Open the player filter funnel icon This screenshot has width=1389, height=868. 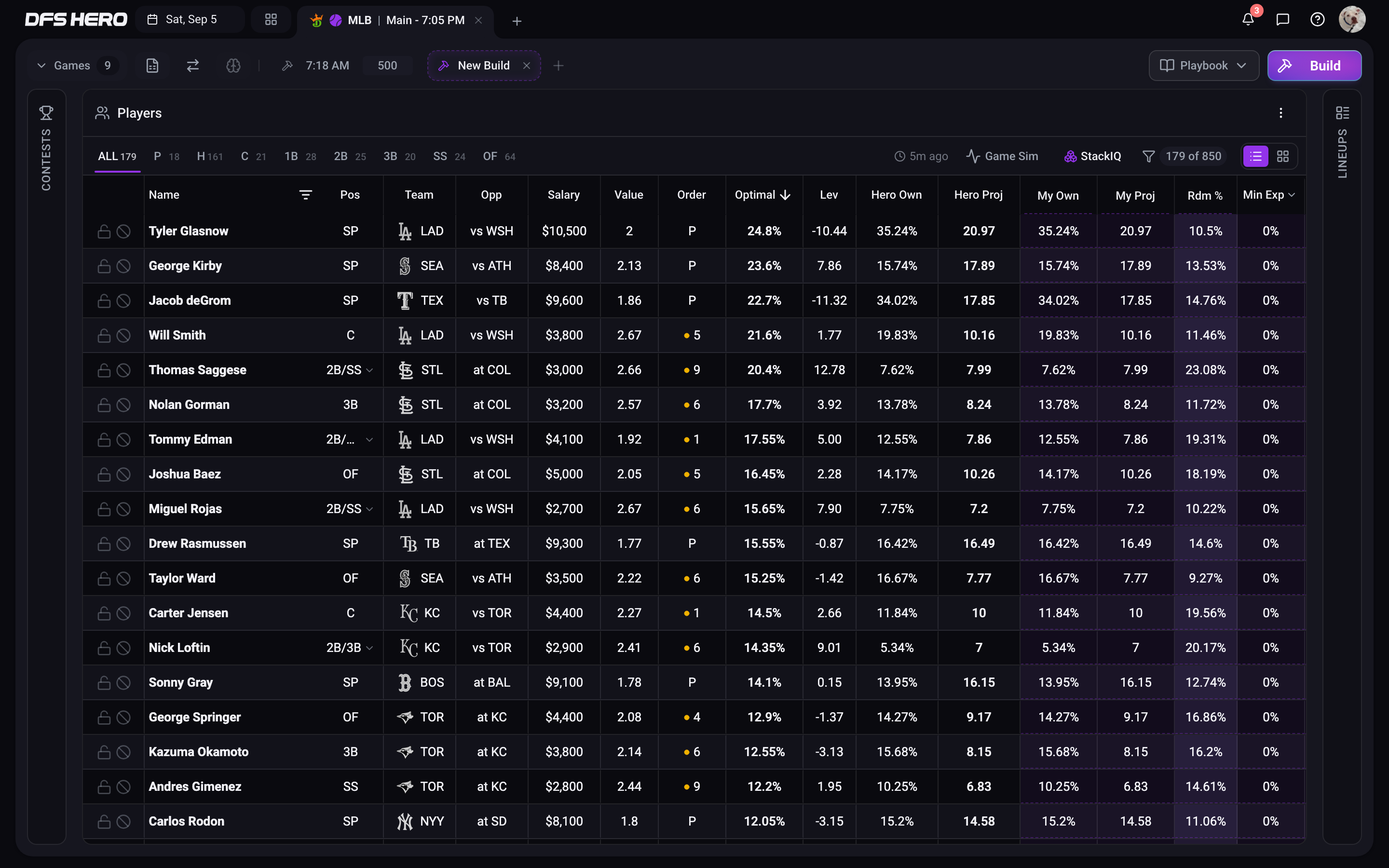tap(1148, 156)
